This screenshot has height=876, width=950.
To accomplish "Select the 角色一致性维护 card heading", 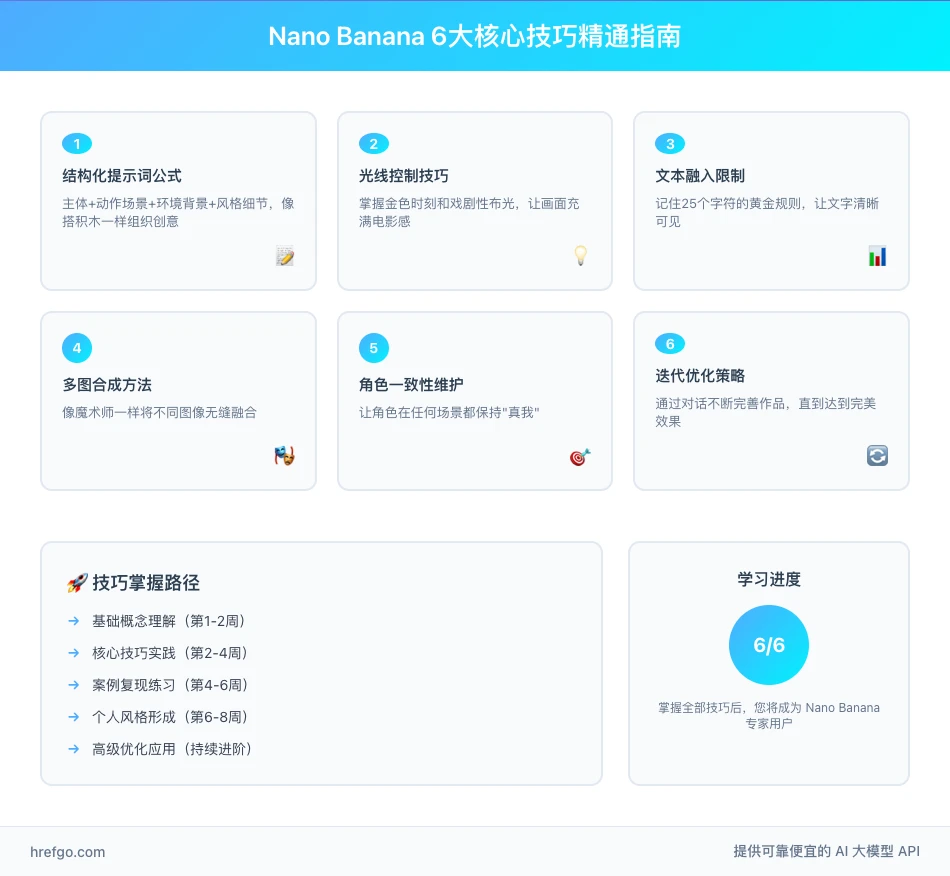I will [411, 385].
